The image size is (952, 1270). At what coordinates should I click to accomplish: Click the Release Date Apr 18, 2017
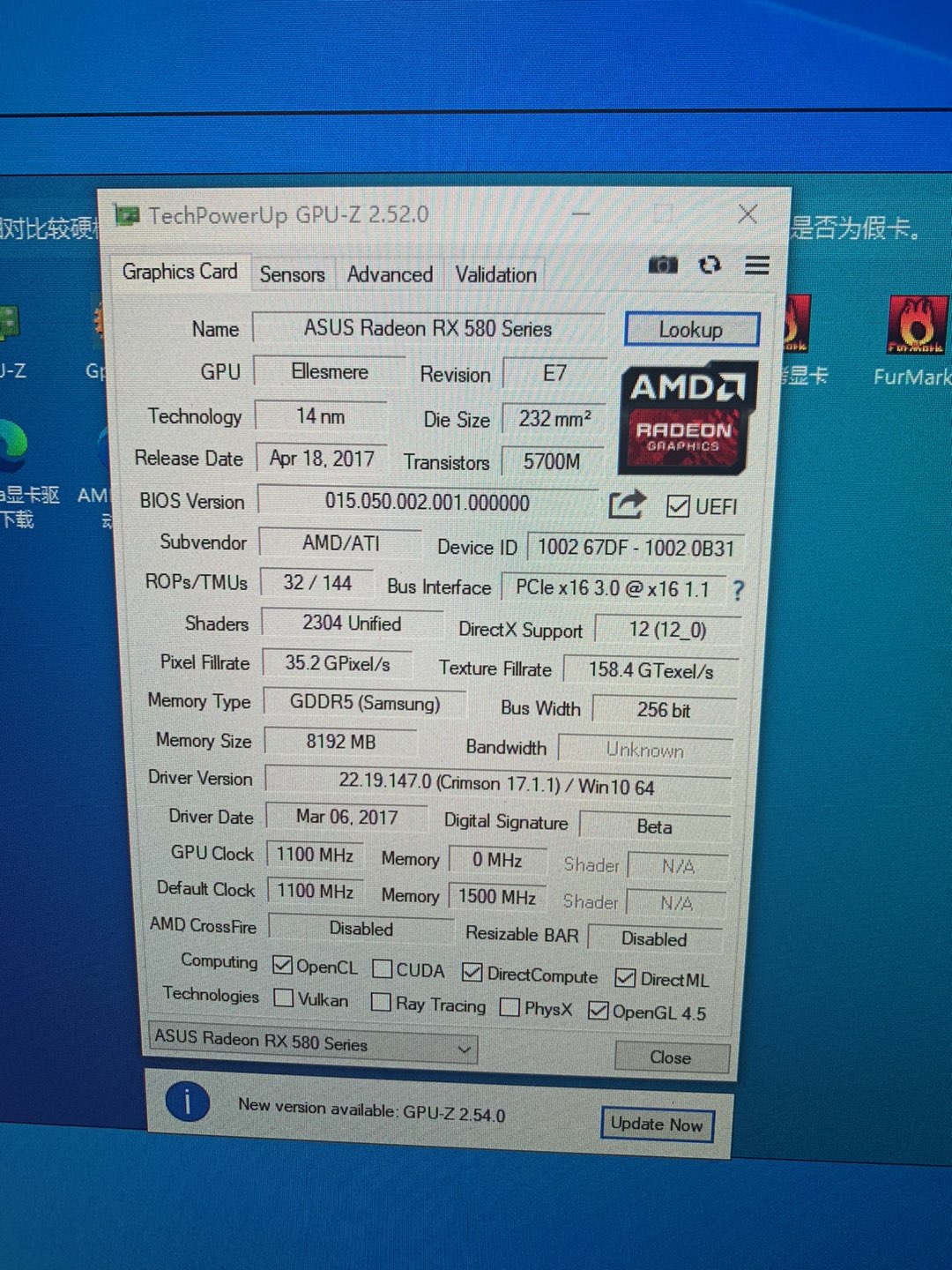click(x=322, y=459)
